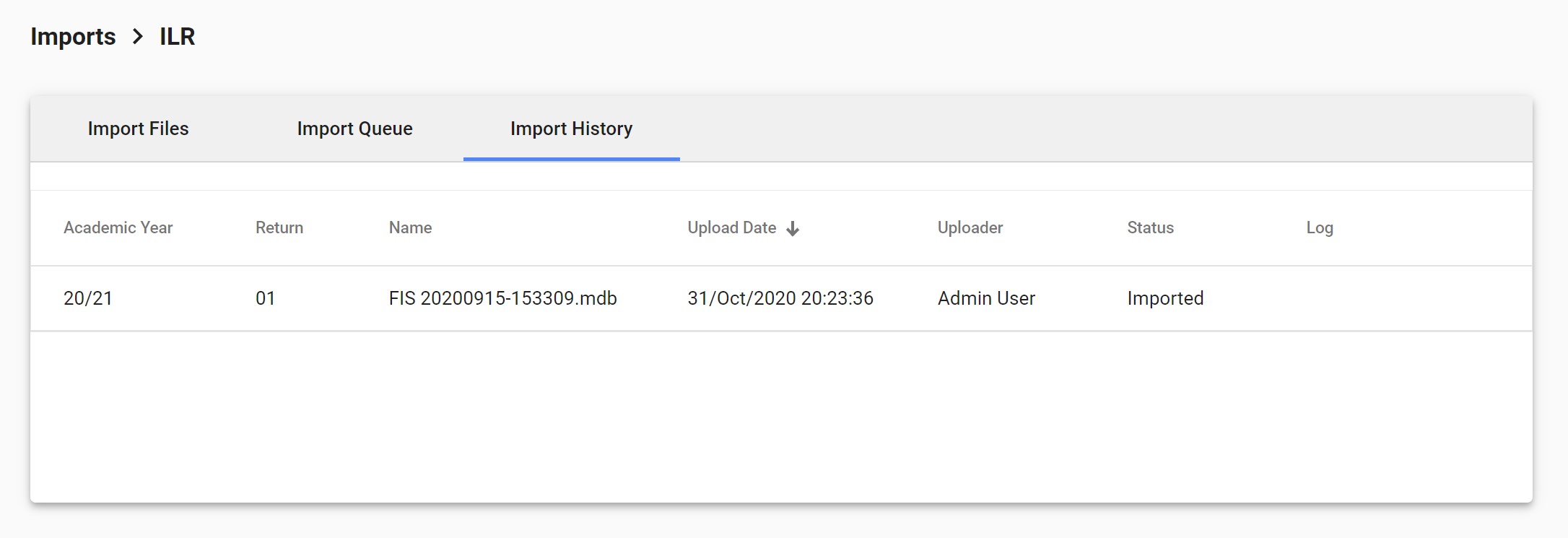Click the Status column header

[x=1150, y=227]
